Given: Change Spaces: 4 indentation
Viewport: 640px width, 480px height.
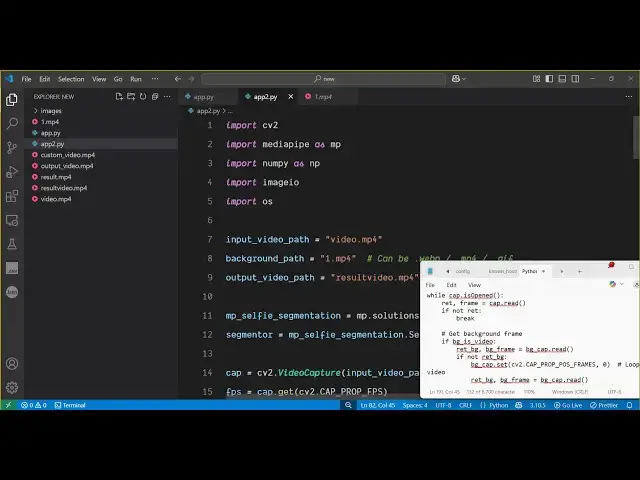Looking at the screenshot, I should click(415, 405).
